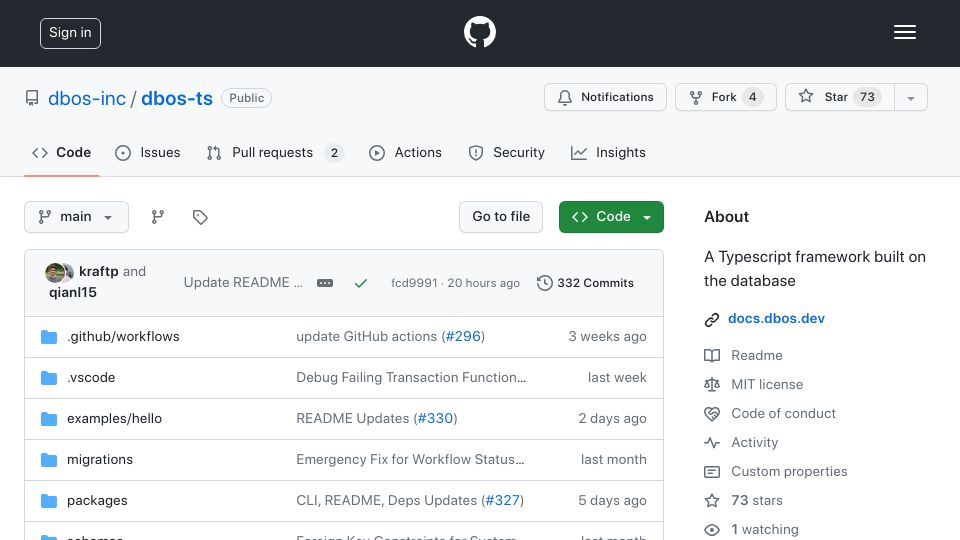Click the GitHub logo in header
The width and height of the screenshot is (960, 540).
tap(479, 32)
